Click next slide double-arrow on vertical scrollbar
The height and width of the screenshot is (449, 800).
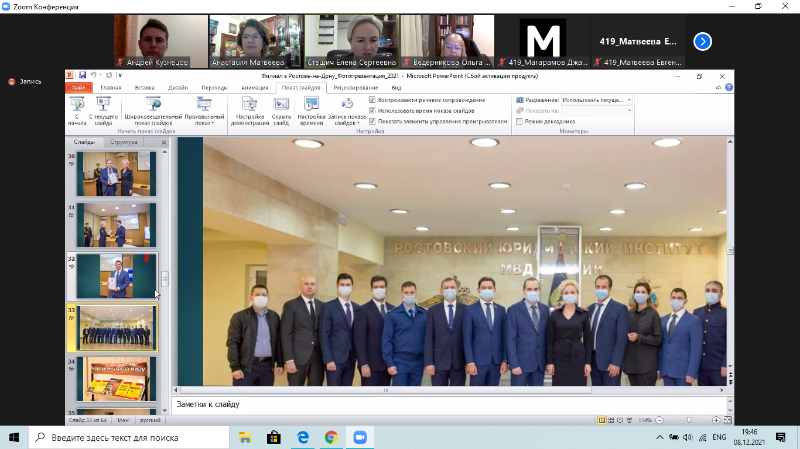point(730,382)
